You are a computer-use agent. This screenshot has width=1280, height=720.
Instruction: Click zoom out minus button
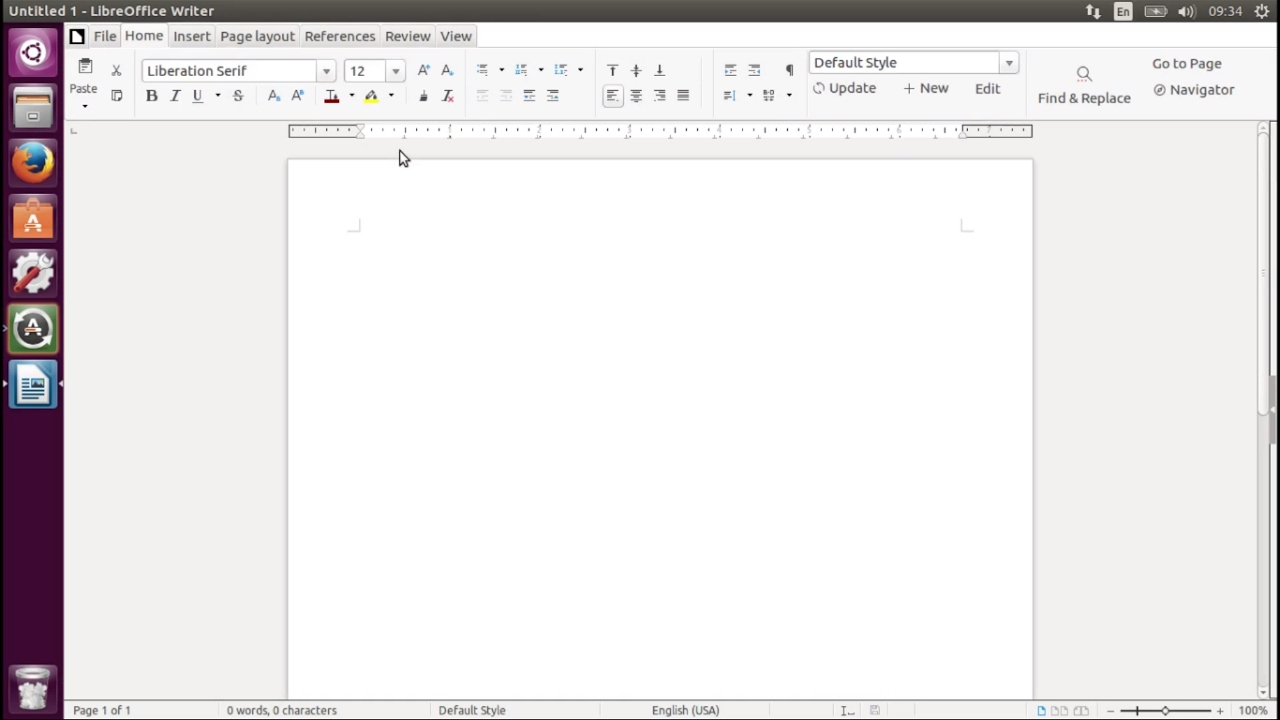pos(1110,710)
